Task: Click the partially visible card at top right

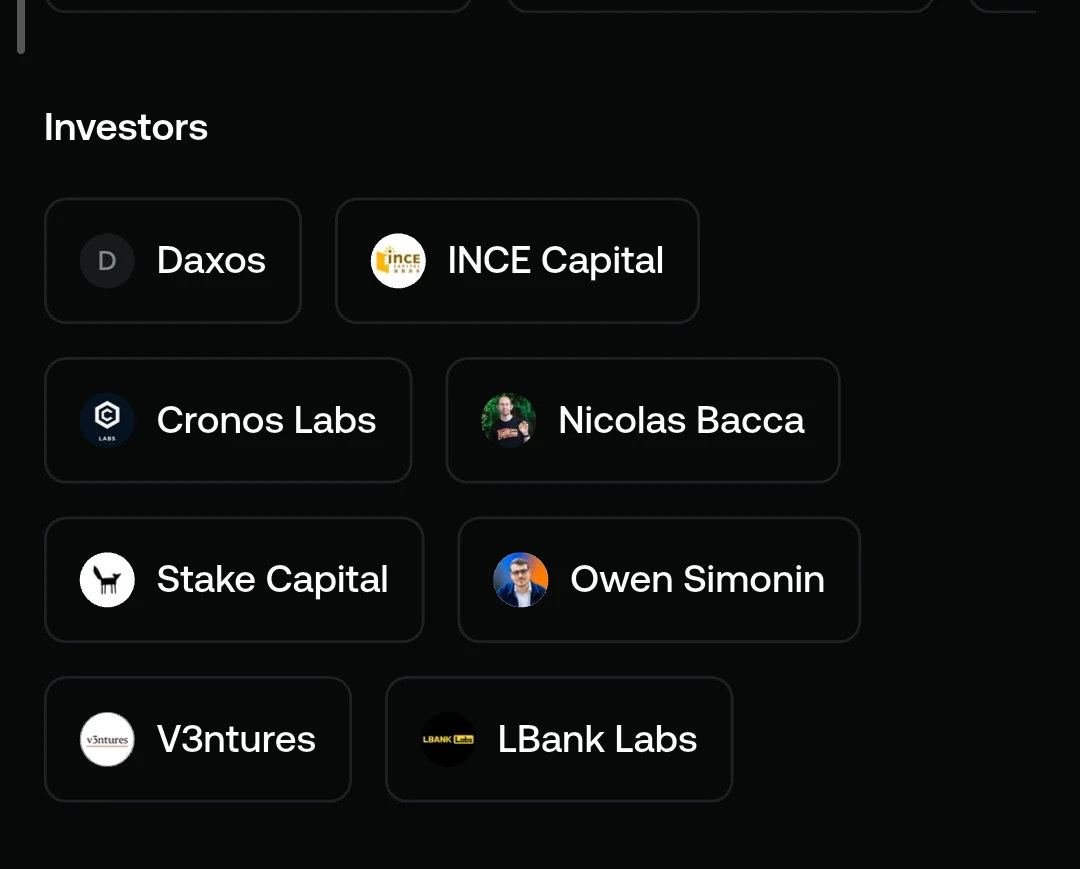Action: (x=1002, y=6)
